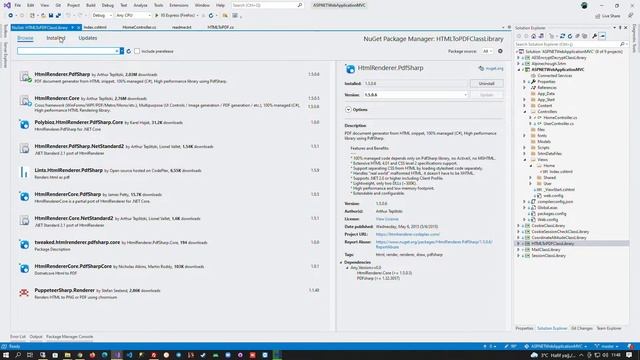Image resolution: width=640 pixels, height=360 pixels.
Task: Collapse the Dependencies section
Action: [x=342, y=262]
